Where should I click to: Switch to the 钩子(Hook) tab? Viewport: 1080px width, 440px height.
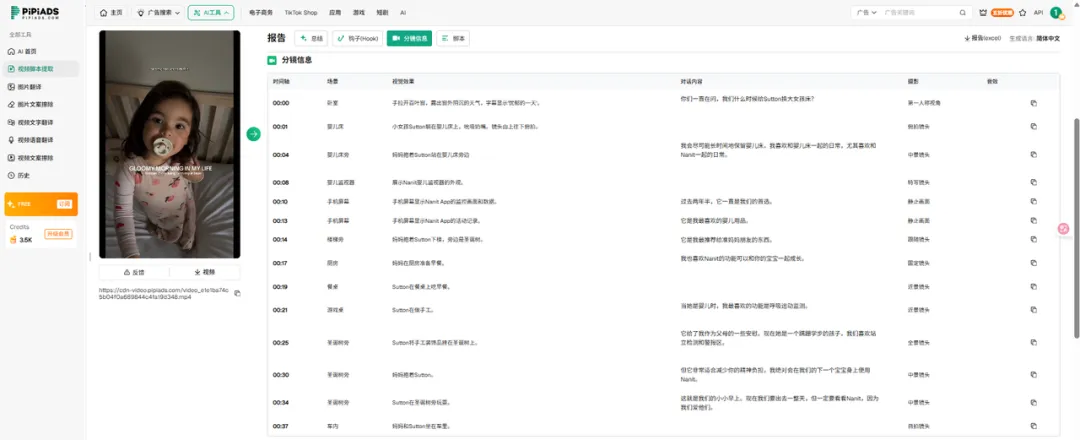point(357,39)
